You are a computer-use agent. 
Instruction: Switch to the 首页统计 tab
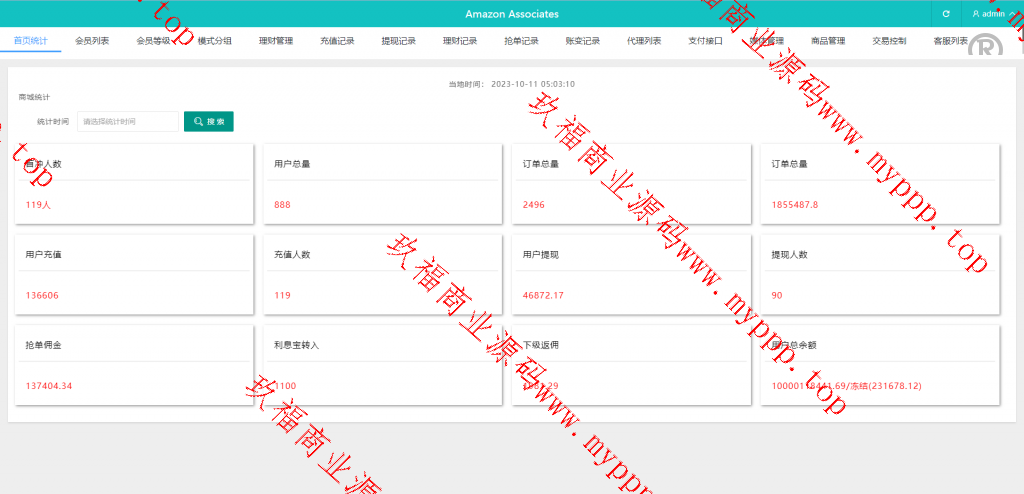(30, 41)
